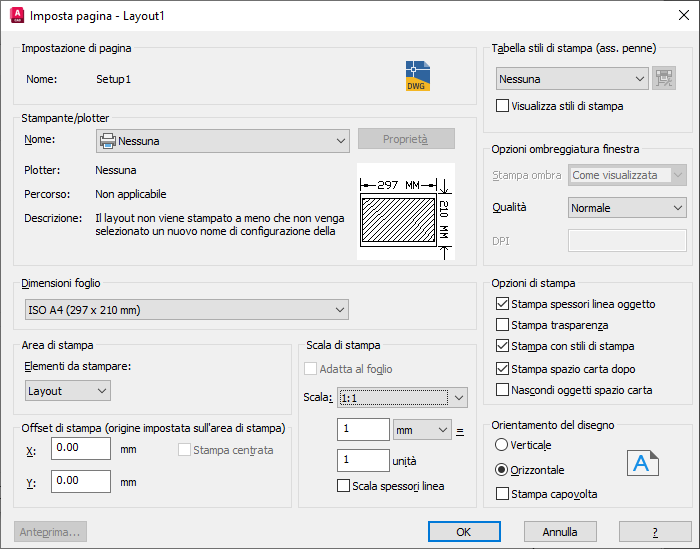The image size is (700, 549).
Task: Click the paper size preview thumbnail
Action: pyautogui.click(x=406, y=212)
